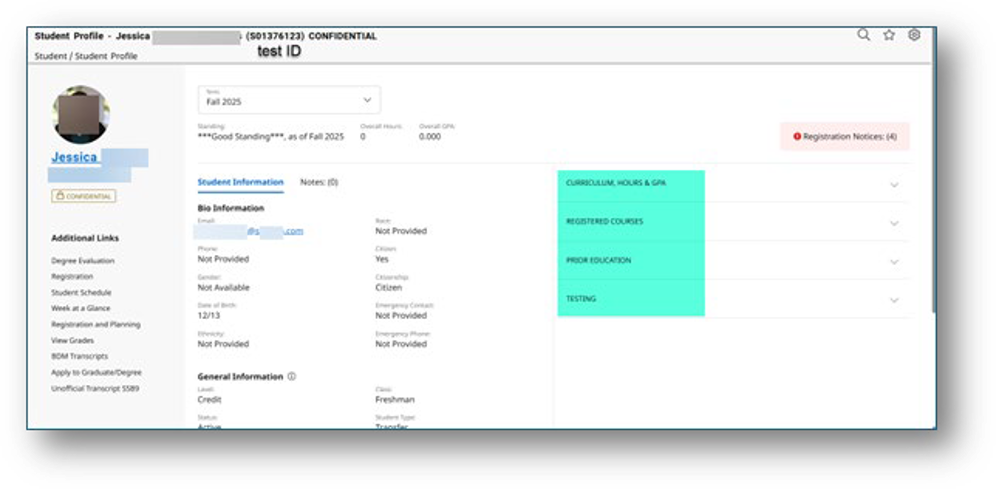Click the student profile photo
999x492 pixels.
tap(81, 115)
